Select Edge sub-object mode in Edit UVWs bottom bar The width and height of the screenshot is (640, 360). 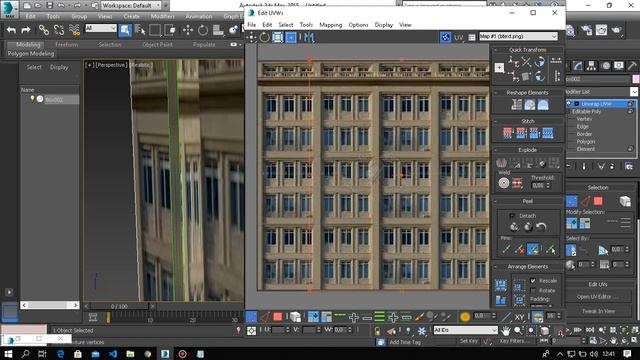[264, 317]
